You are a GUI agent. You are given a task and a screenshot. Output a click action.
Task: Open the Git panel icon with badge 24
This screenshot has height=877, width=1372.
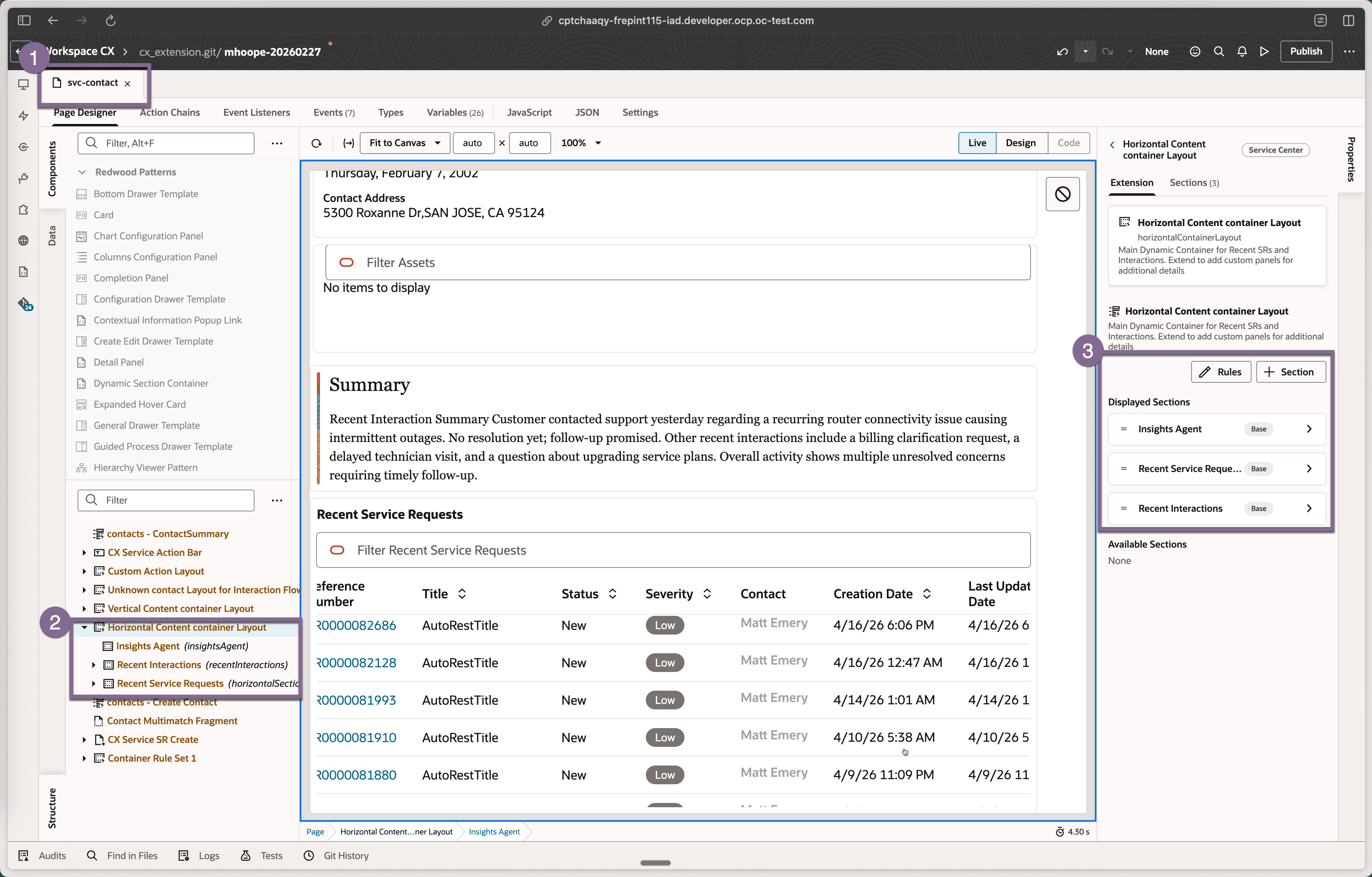[x=25, y=304]
